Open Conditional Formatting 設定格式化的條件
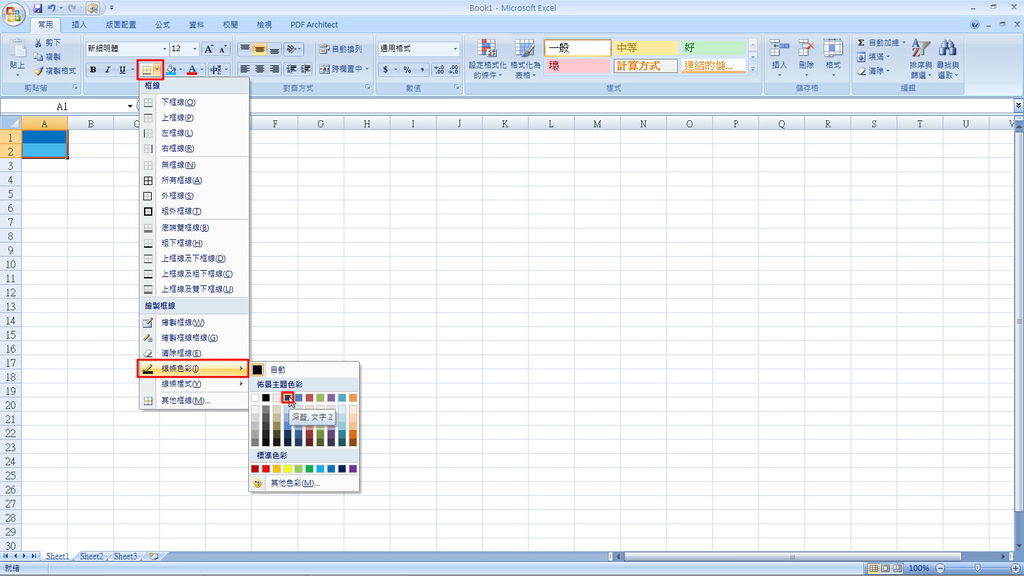 point(487,59)
